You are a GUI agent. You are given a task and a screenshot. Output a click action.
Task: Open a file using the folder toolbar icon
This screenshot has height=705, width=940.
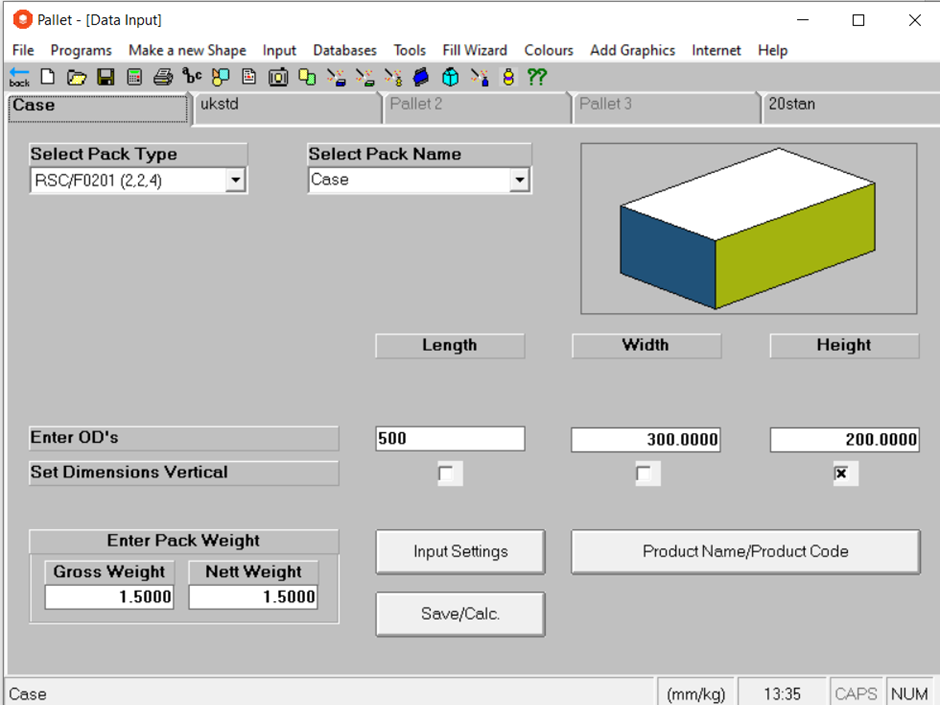[76, 77]
